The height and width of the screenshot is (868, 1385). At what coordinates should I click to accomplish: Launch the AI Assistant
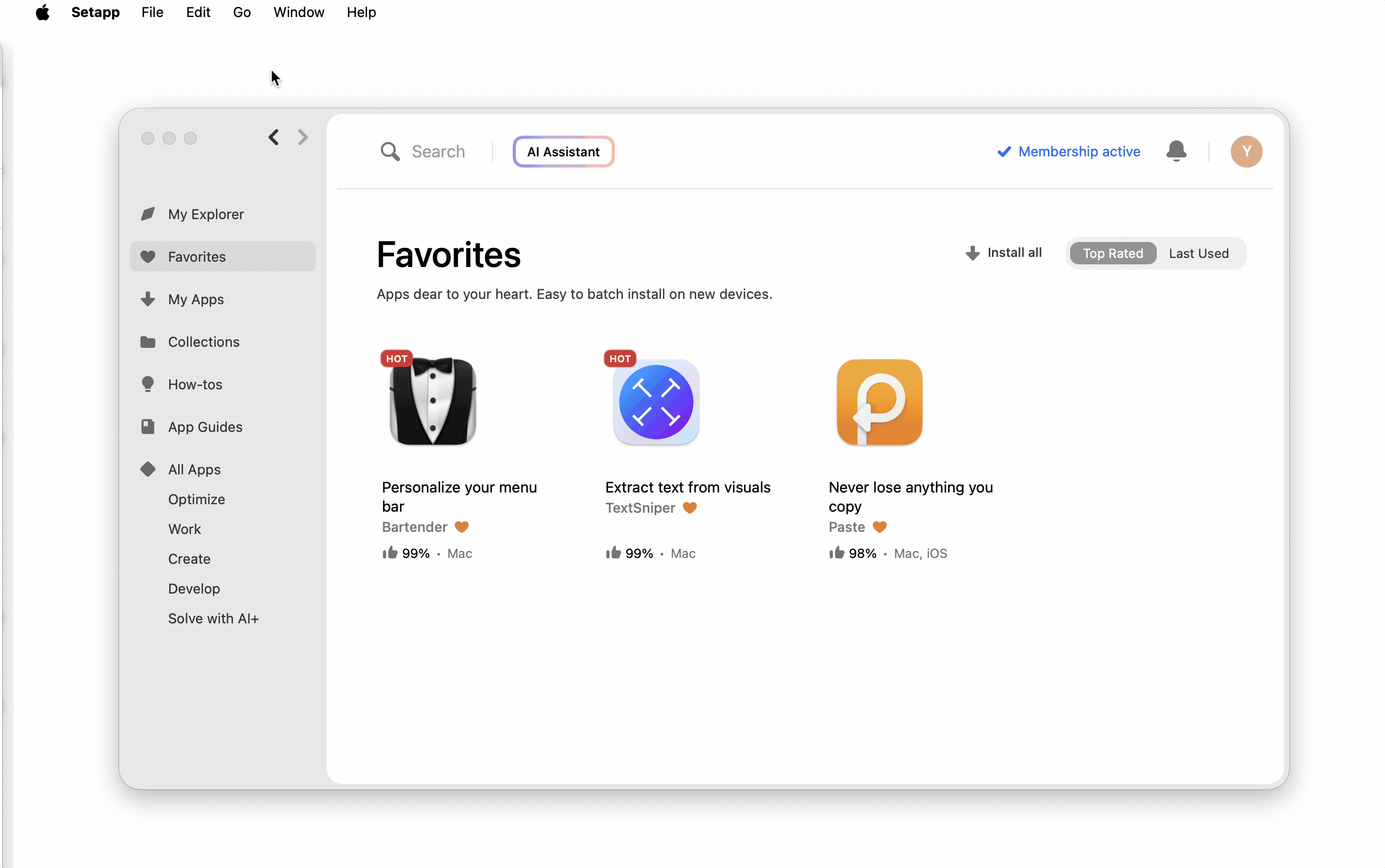(563, 152)
